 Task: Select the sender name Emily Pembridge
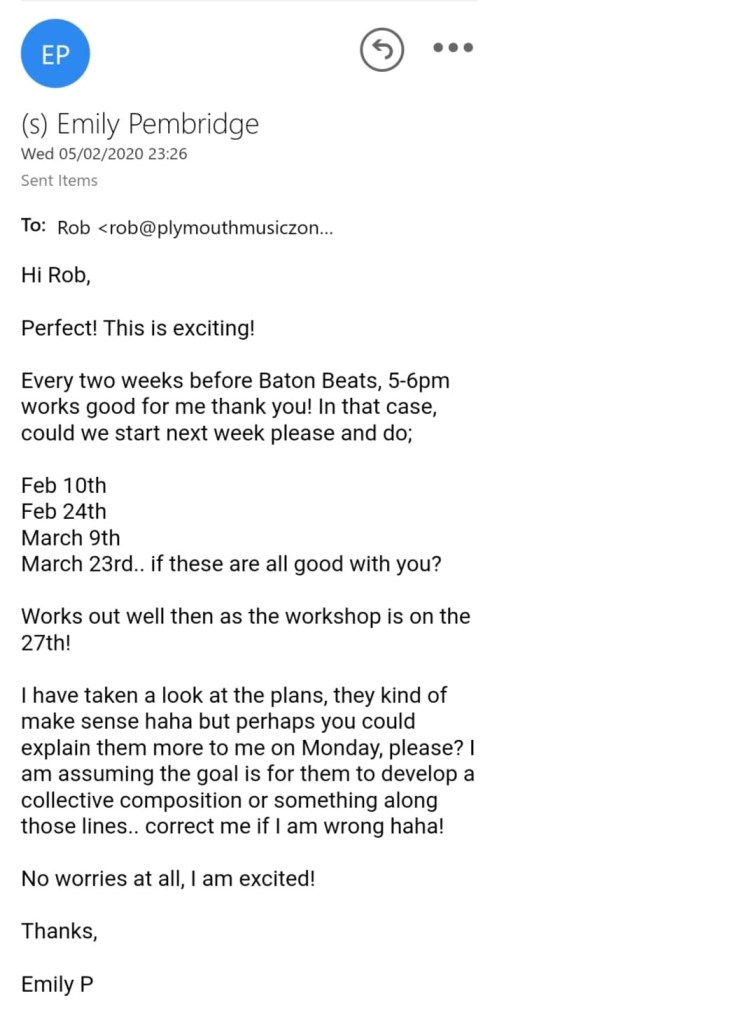point(140,125)
